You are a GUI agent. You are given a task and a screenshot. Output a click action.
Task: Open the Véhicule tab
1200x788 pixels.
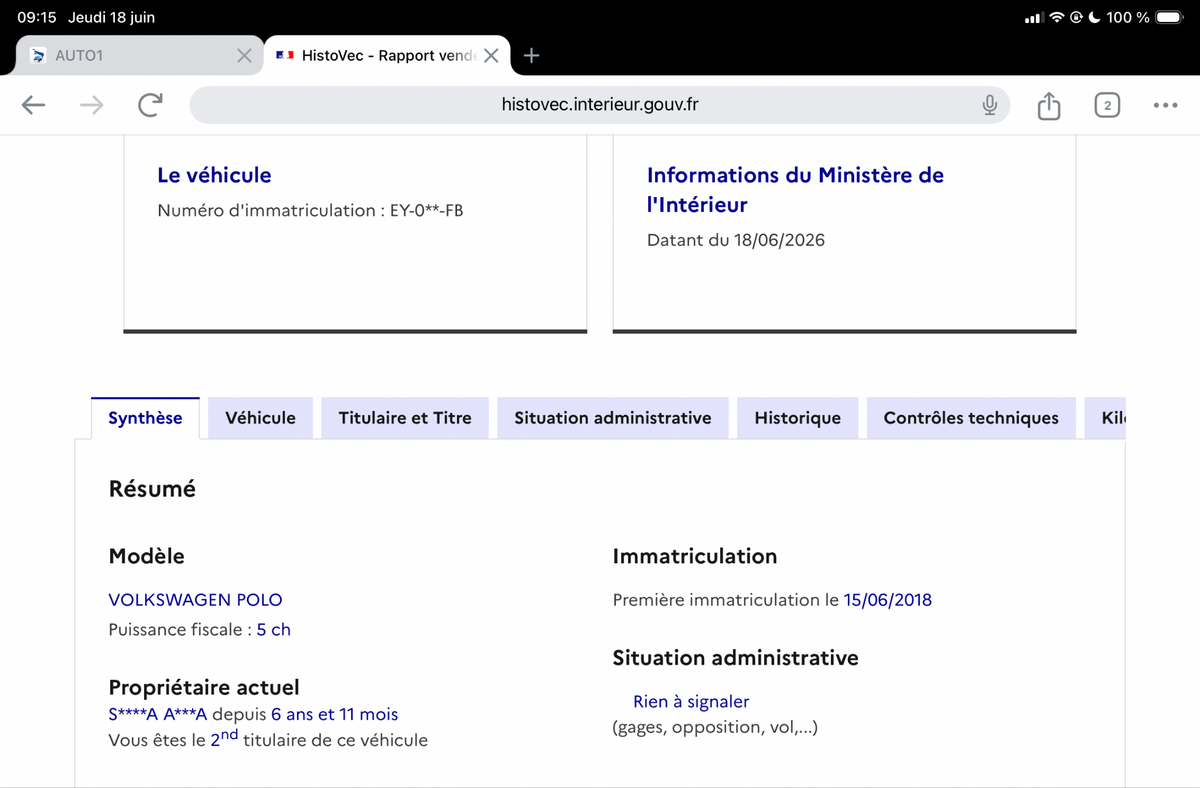click(x=260, y=418)
